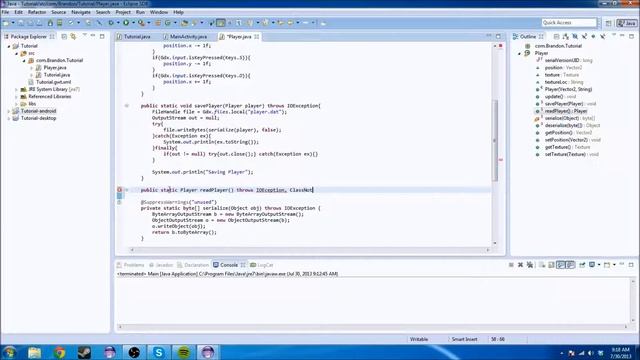Image resolution: width=640 pixels, height=360 pixels.
Task: Click Sort alphabetically icon in Outline
Action: 565,36
